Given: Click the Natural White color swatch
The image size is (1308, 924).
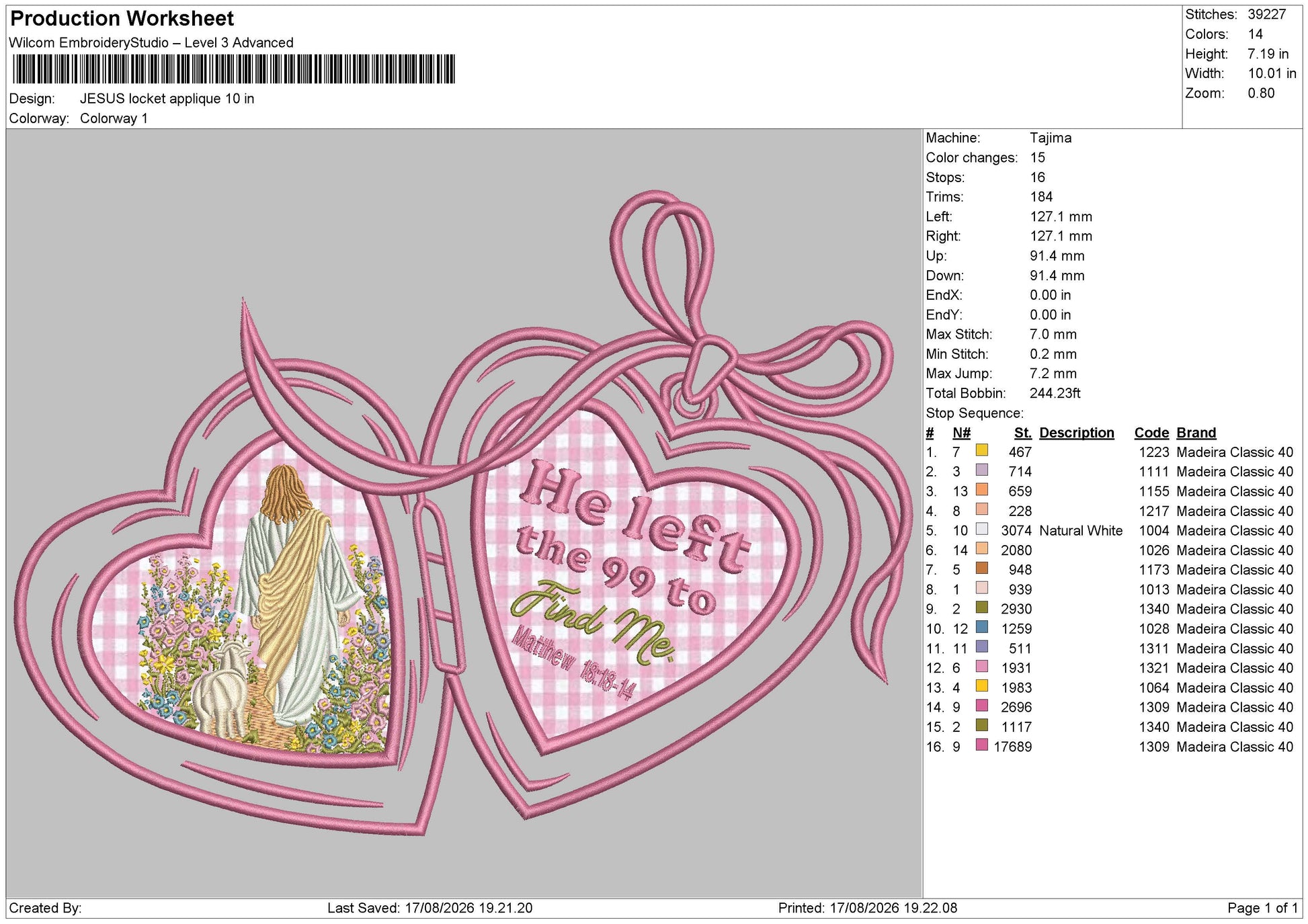Looking at the screenshot, I should pos(982,529).
